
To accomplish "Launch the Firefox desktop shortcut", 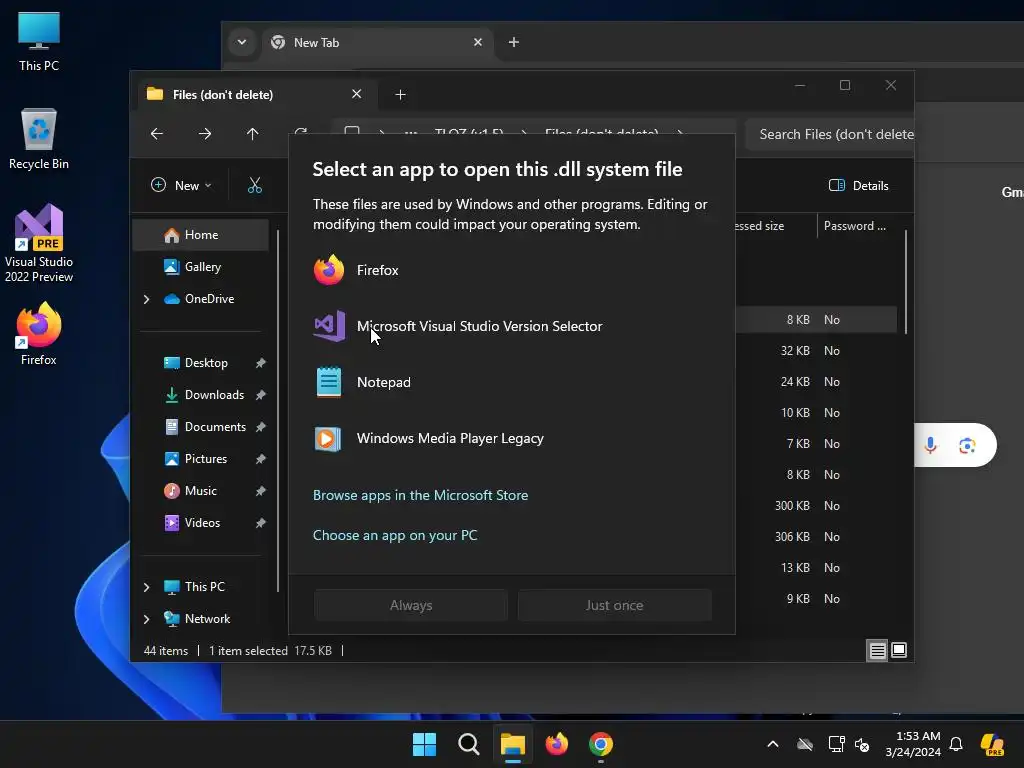I will [x=39, y=334].
